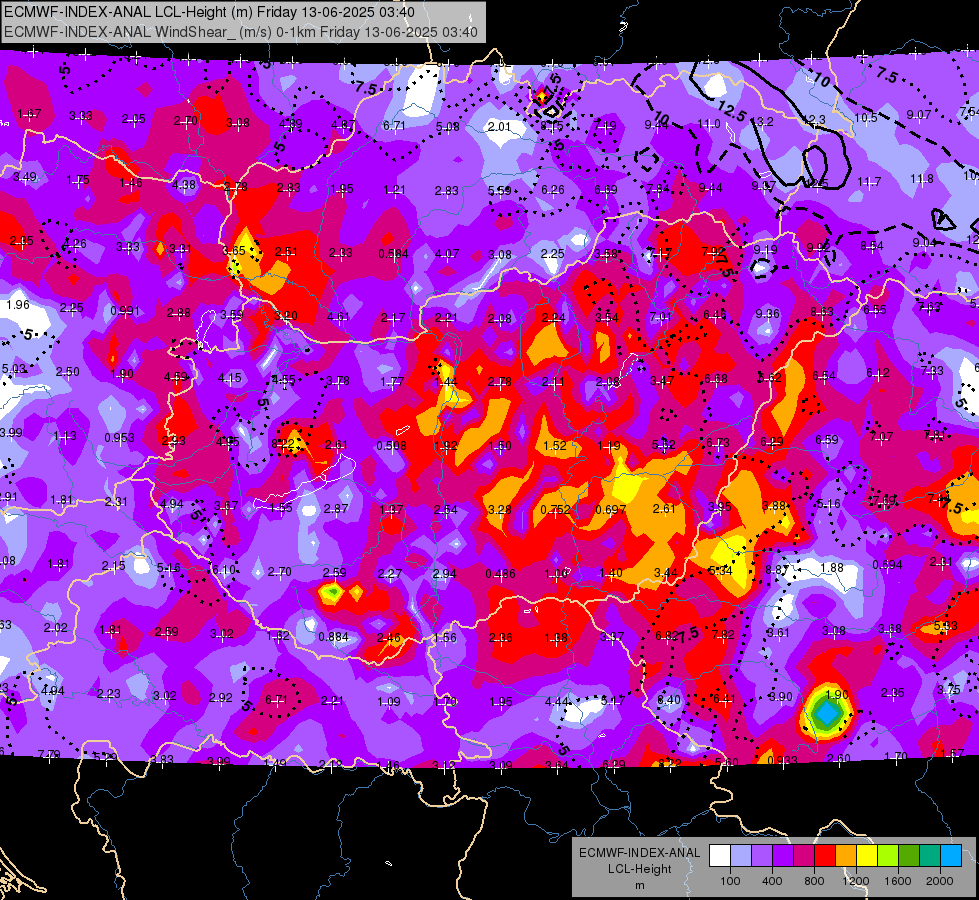Click the legend tick label 2000
979x900 pixels.
940,881
